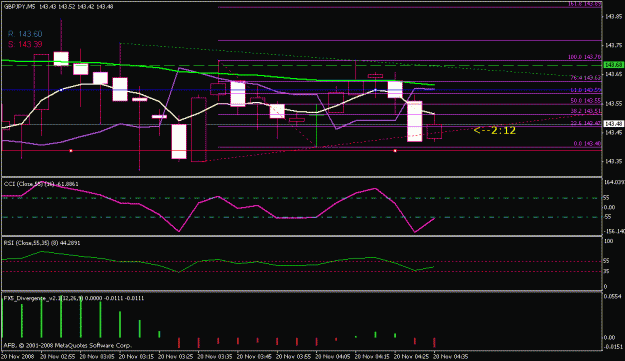Image resolution: width=625 pixels, height=361 pixels.
Task: Click the 20 Nov 2008 date on time axis
Action: [17, 356]
